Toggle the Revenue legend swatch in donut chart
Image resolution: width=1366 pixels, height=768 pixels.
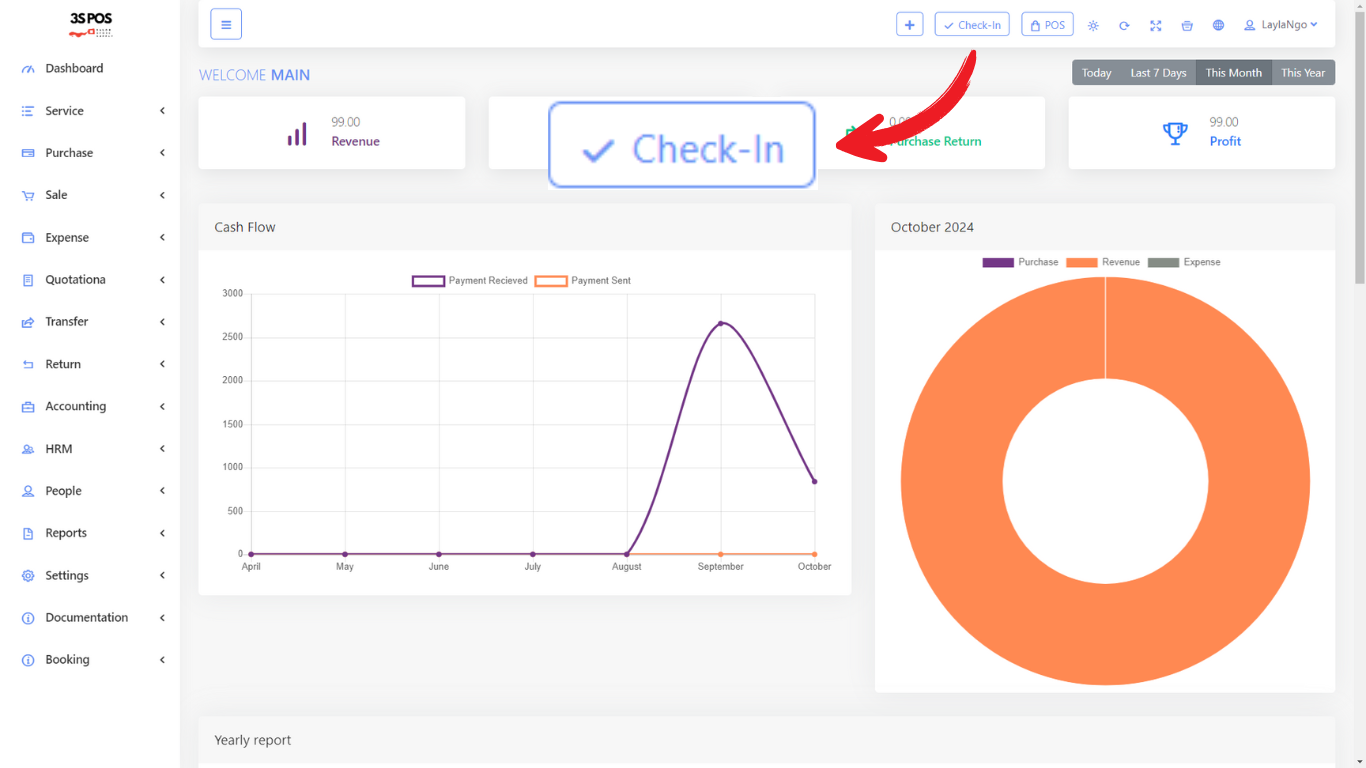[x=1081, y=263]
